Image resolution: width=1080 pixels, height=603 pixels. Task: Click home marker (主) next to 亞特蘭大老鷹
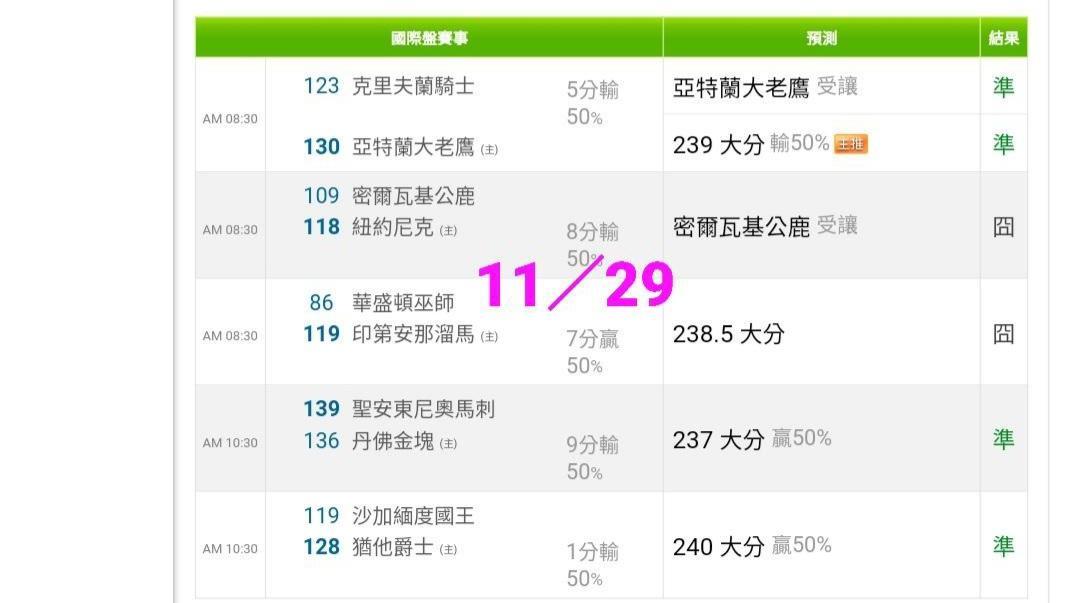[x=489, y=149]
